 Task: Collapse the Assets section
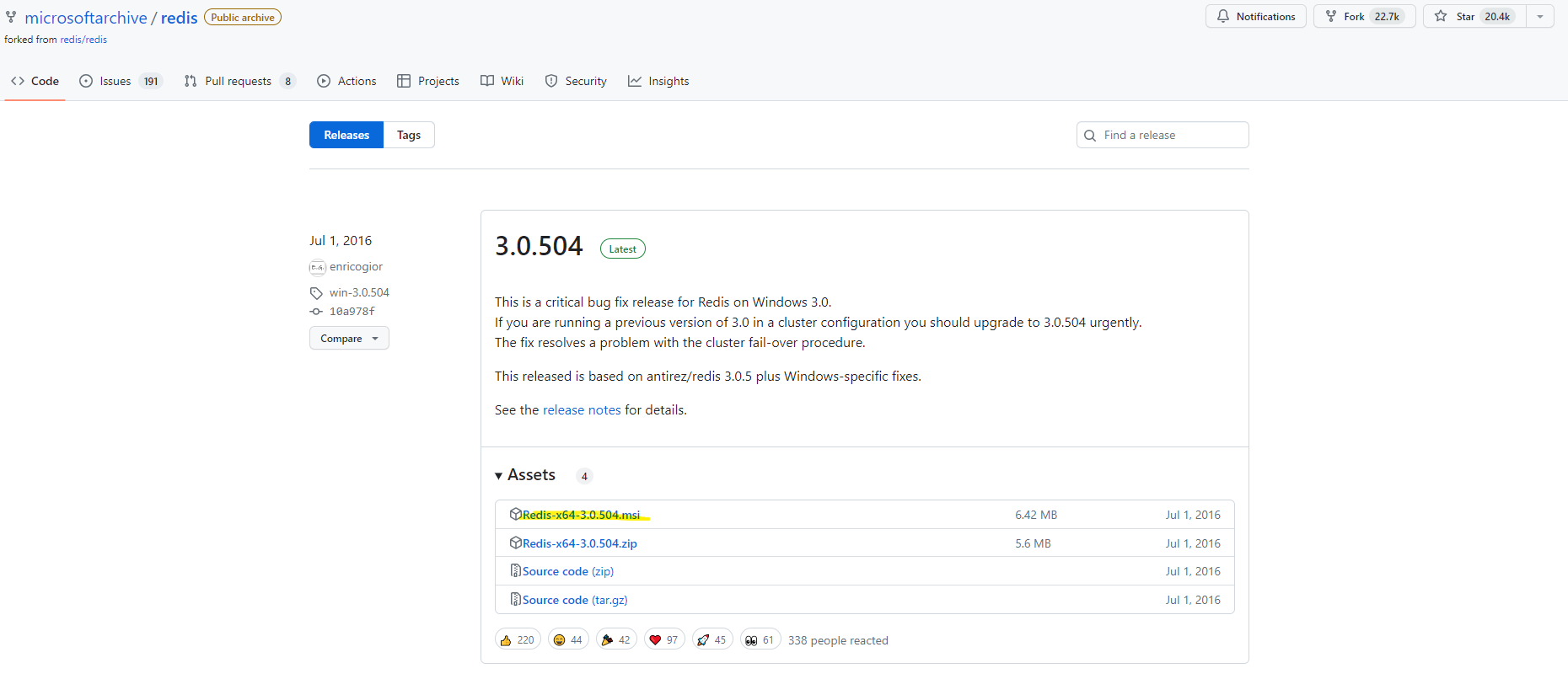click(525, 475)
